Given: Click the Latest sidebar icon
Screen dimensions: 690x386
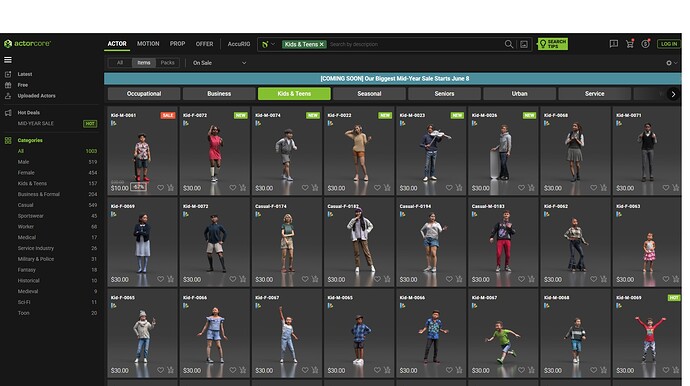Looking at the screenshot, I should point(8,74).
